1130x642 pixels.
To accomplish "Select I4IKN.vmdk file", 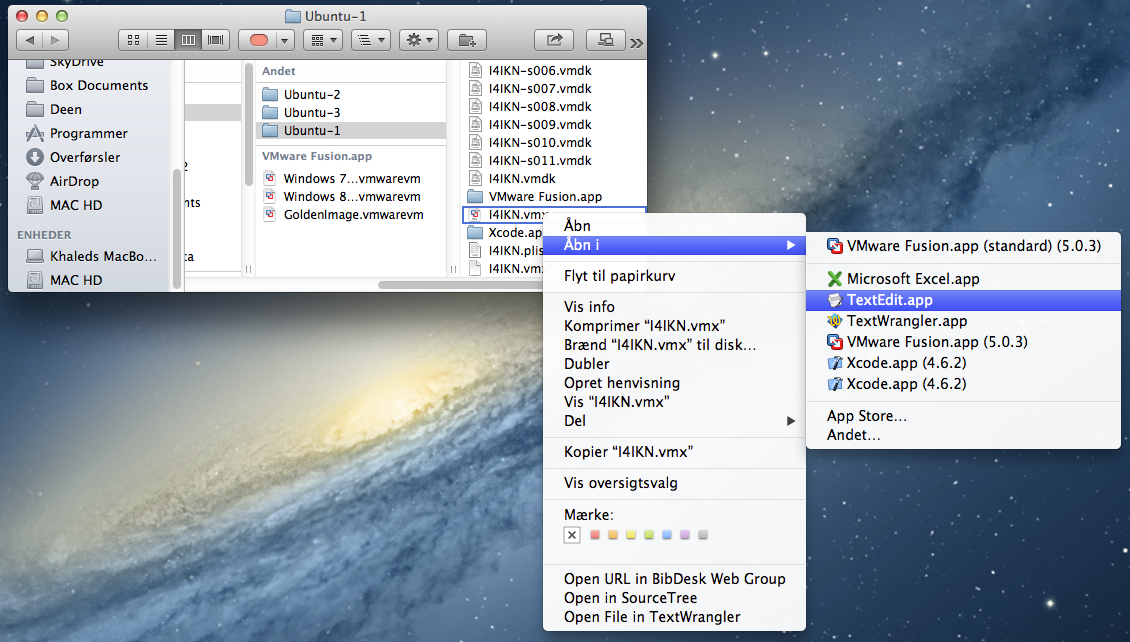I will pos(522,179).
